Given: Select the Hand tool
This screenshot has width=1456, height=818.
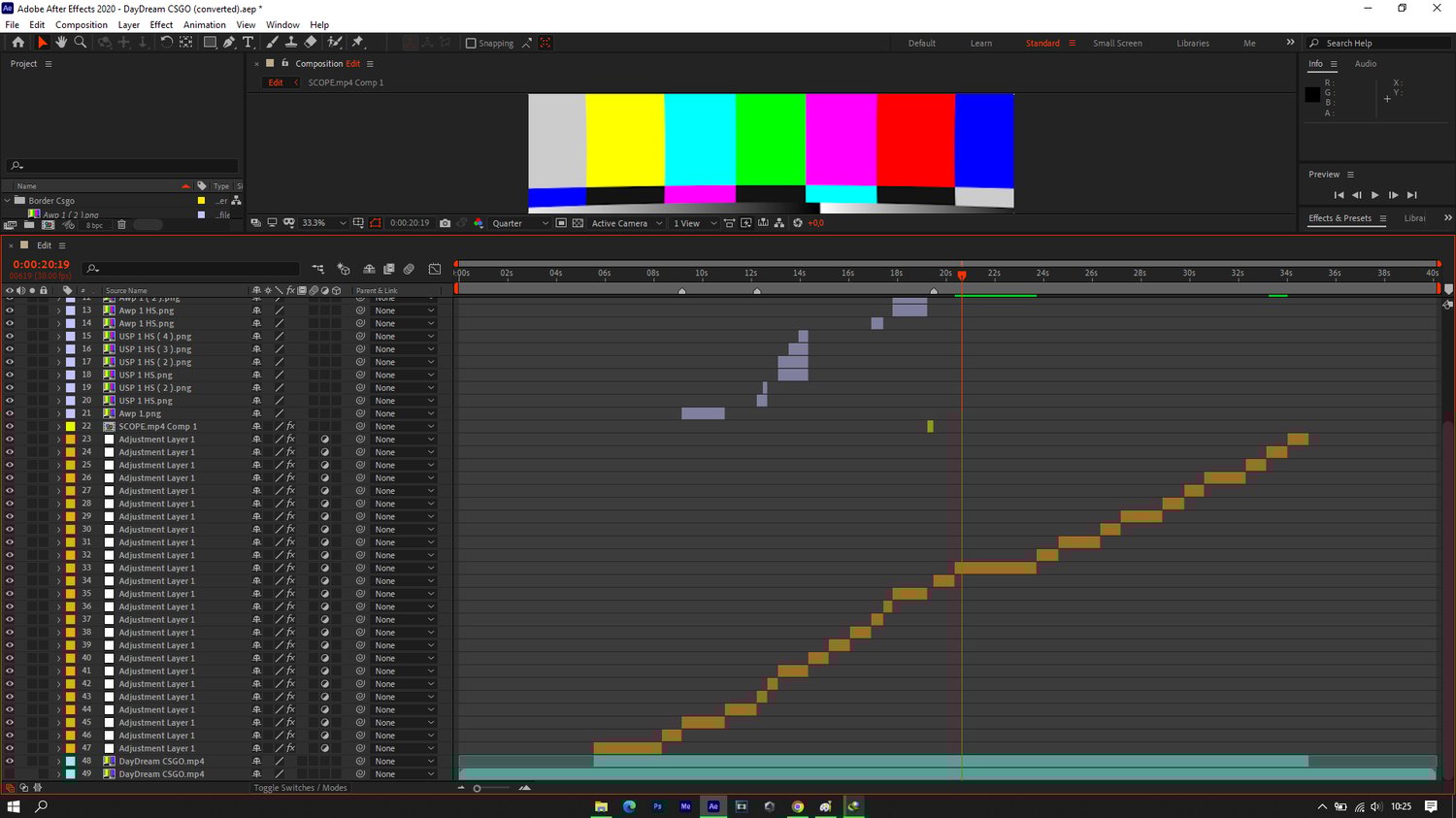Looking at the screenshot, I should pos(61,43).
